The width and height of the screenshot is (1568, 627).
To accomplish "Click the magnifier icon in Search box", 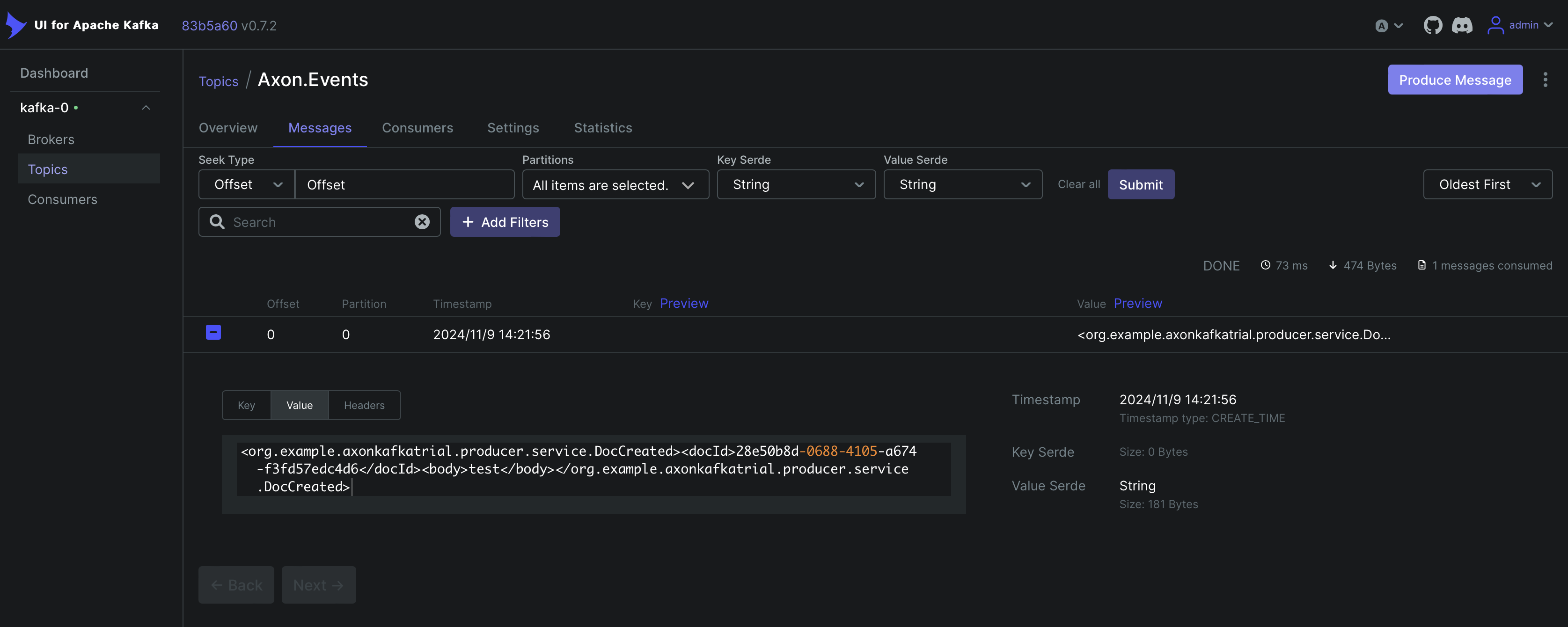I will click(x=217, y=222).
